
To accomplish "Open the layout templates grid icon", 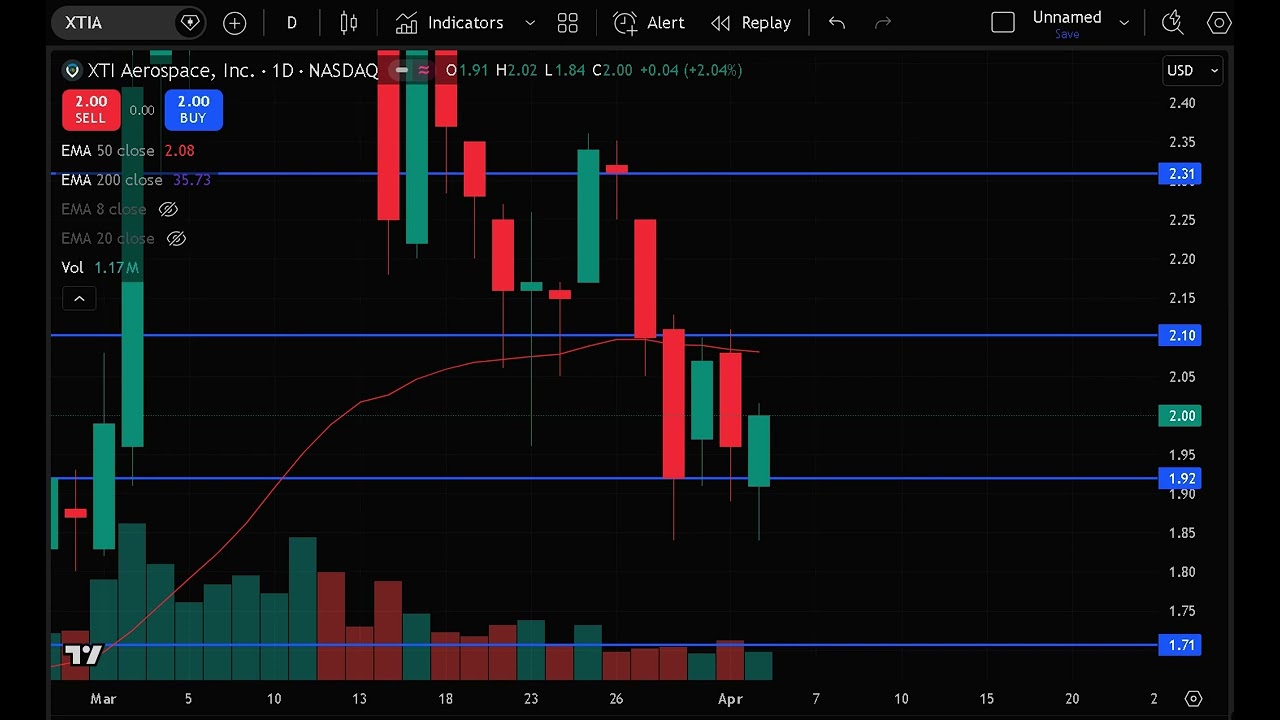I will pos(568,23).
